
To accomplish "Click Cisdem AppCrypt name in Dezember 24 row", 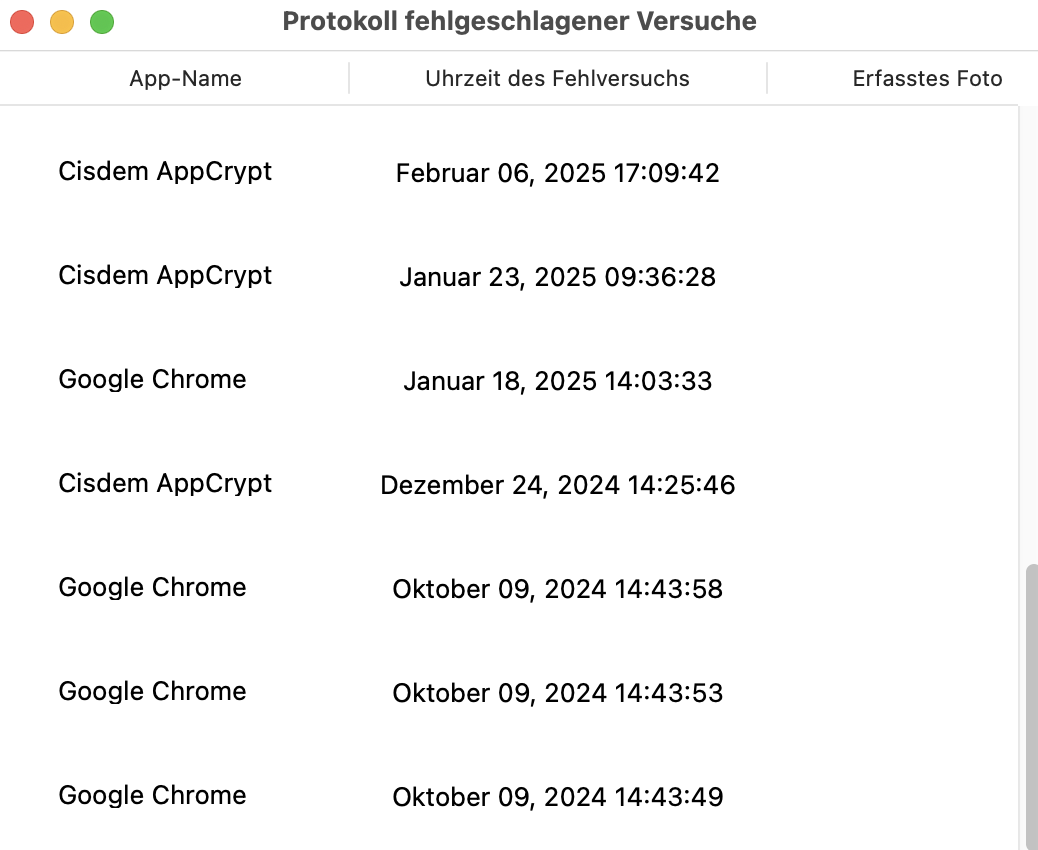I will (x=165, y=484).
